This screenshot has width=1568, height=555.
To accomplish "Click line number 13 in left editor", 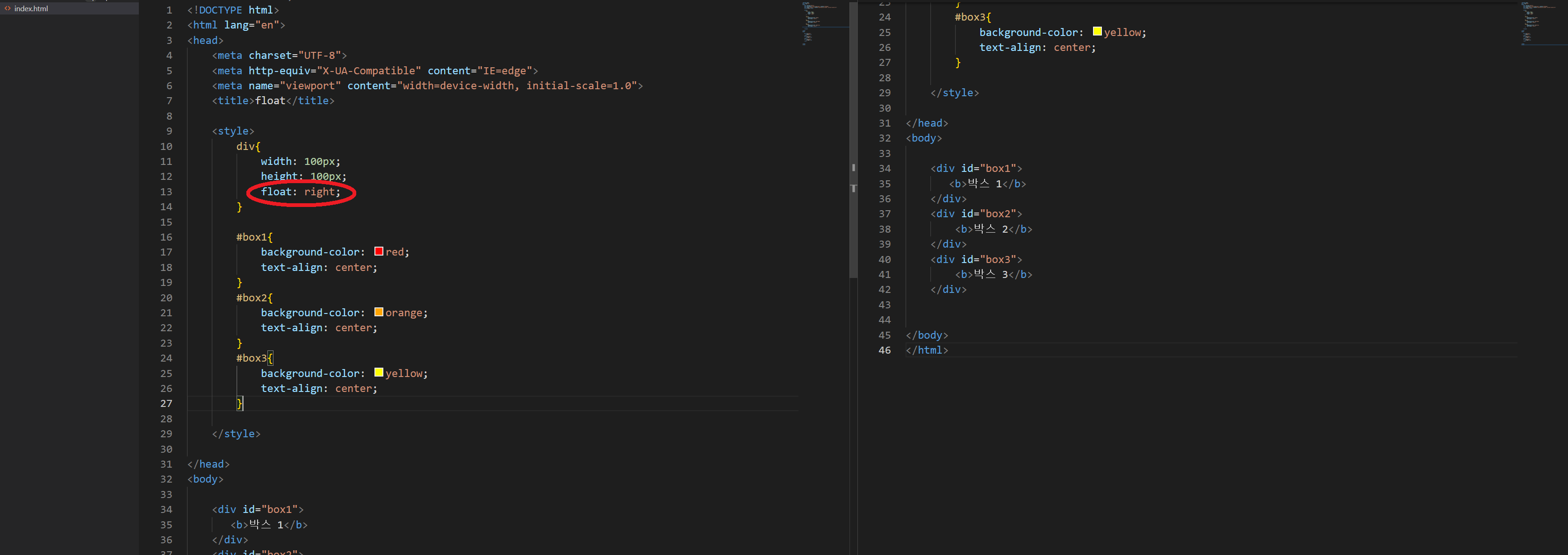I will point(166,192).
